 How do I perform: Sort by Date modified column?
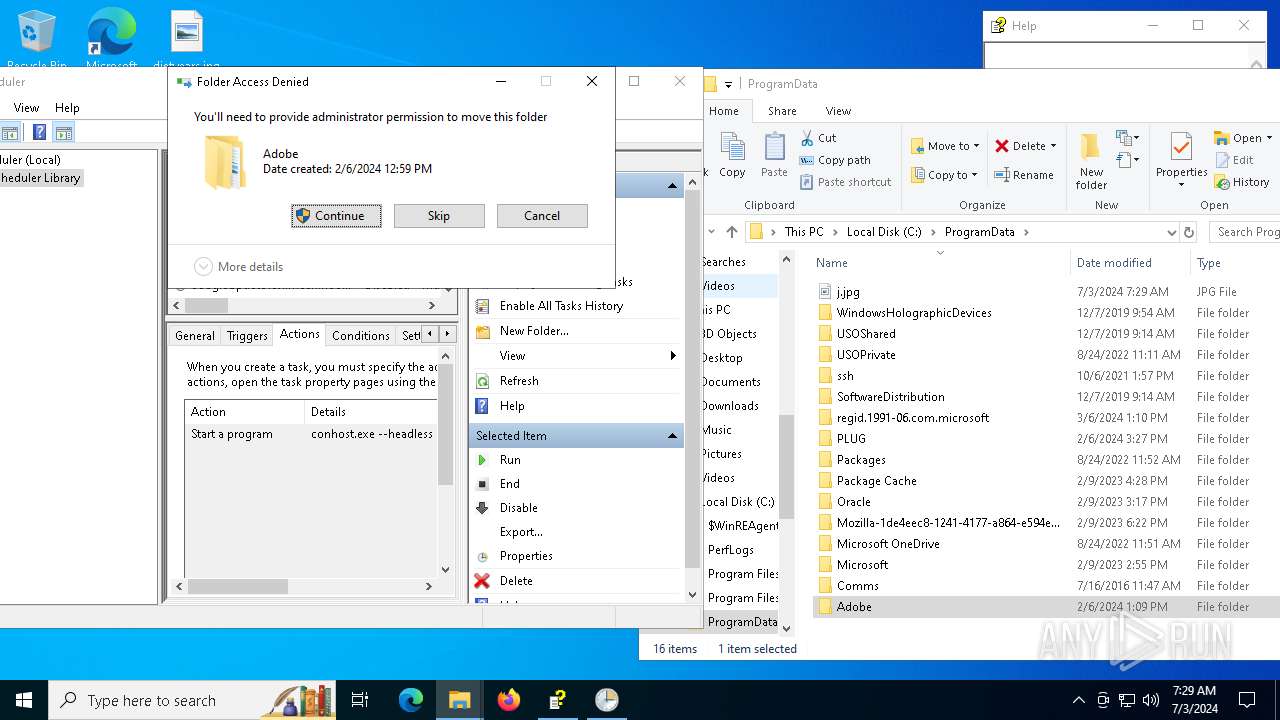point(1114,263)
